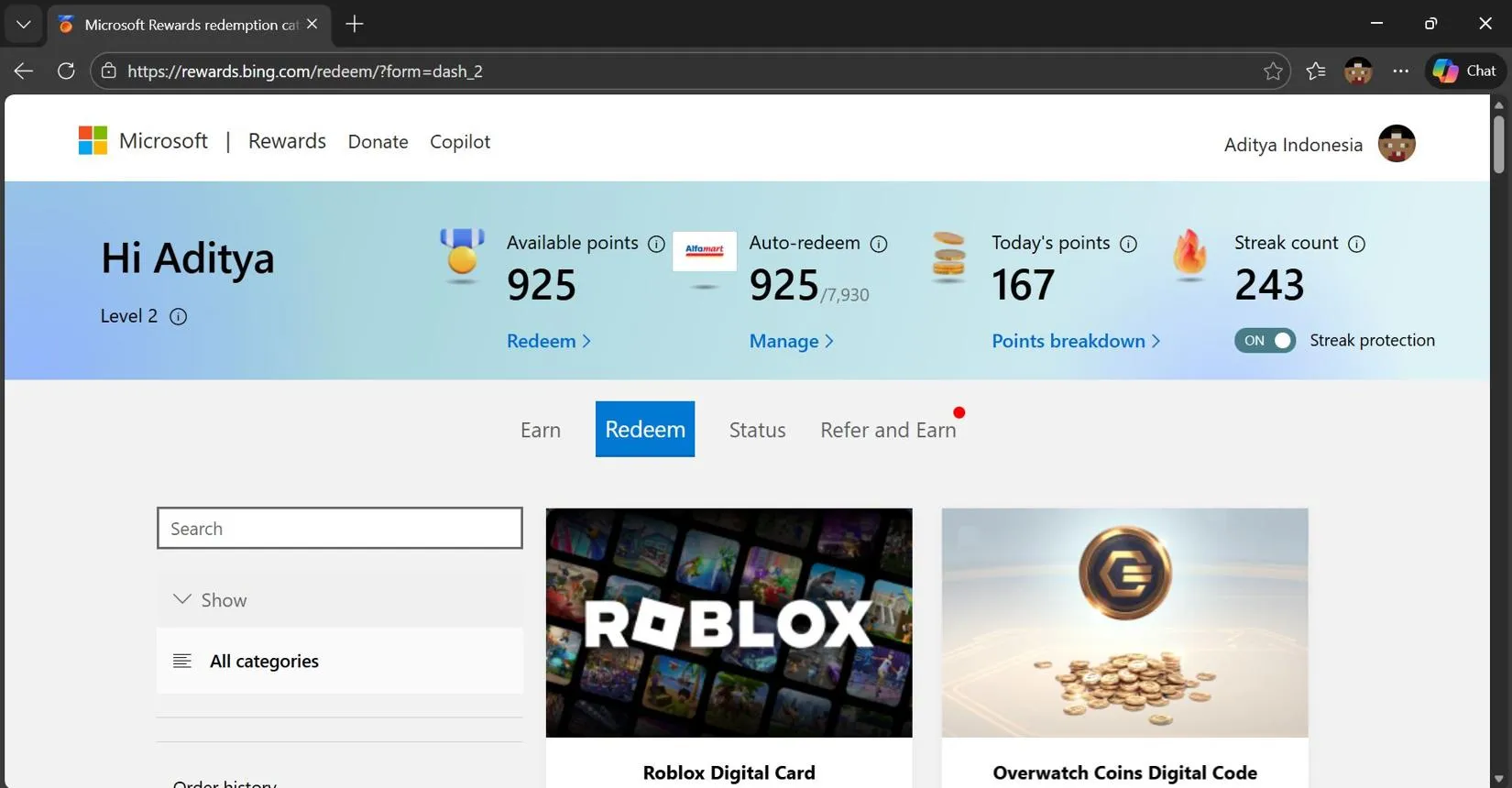This screenshot has height=788, width=1512.
Task: Click the address bar URL
Action: pyautogui.click(x=305, y=71)
